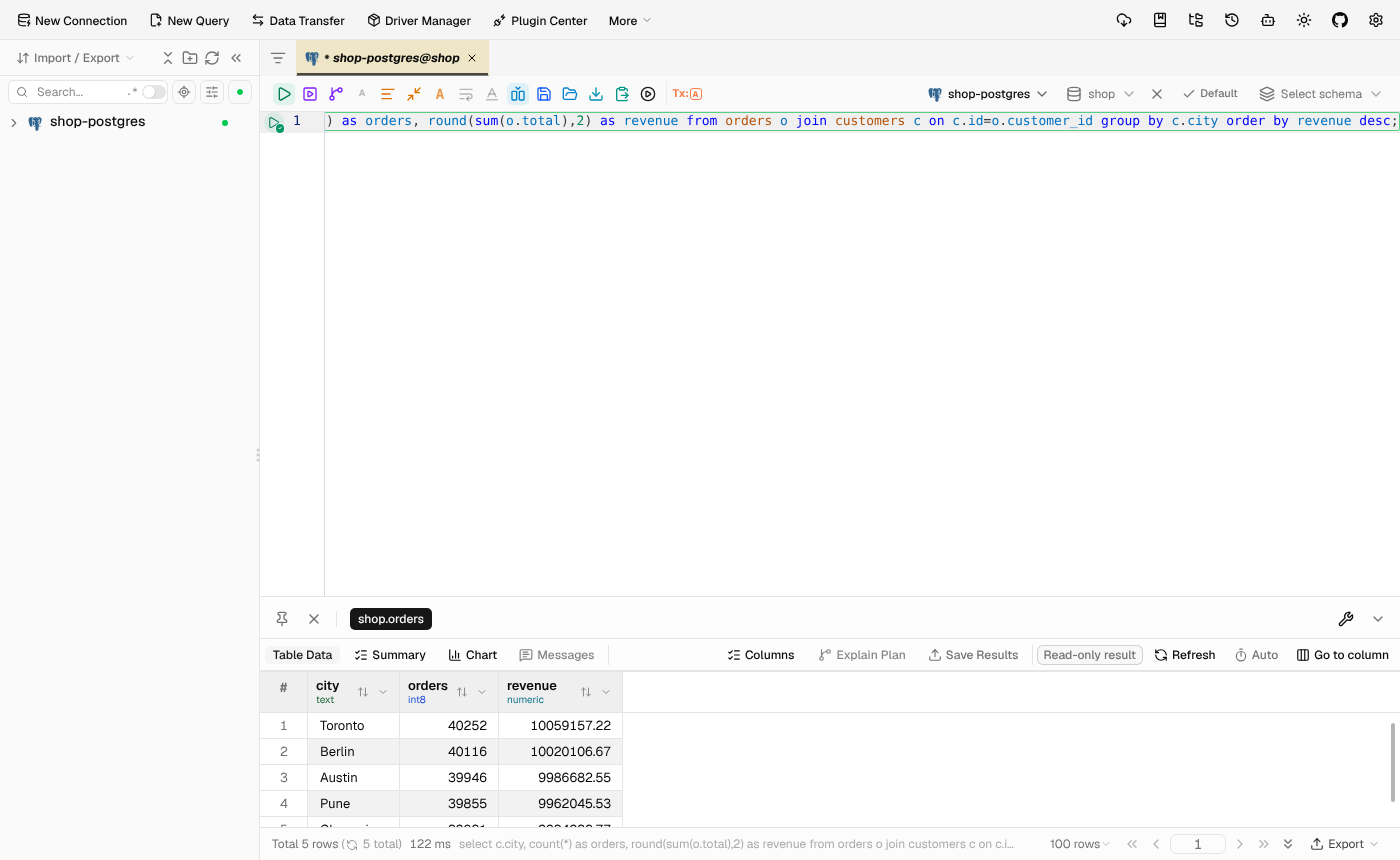Open the GitHub icon
The height and width of the screenshot is (860, 1400).
(x=1340, y=20)
